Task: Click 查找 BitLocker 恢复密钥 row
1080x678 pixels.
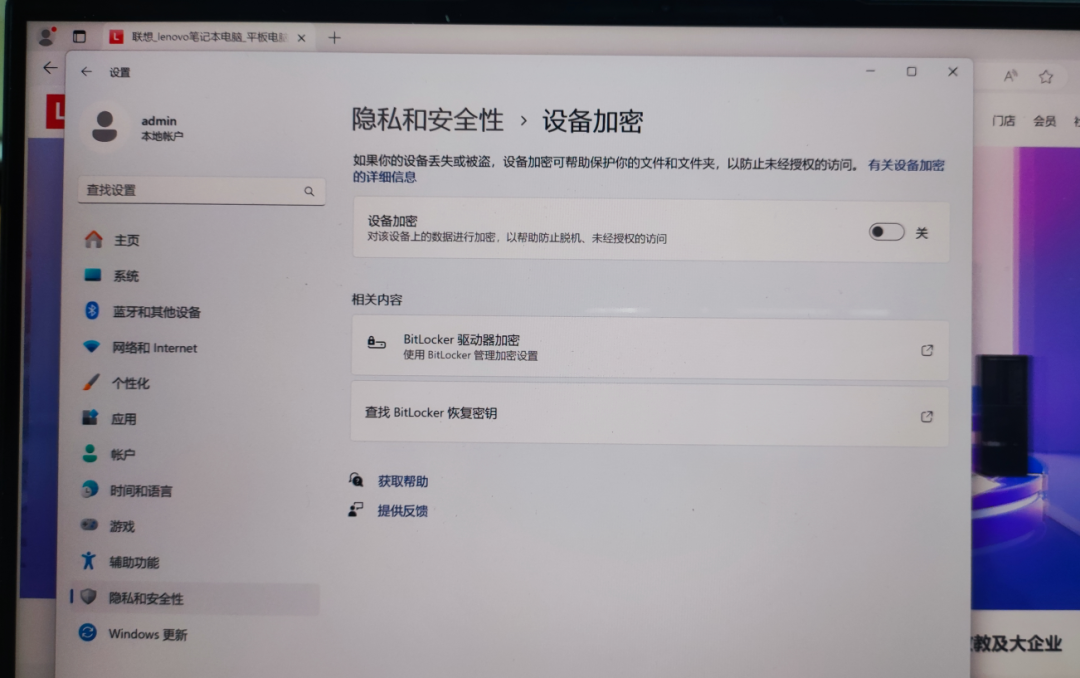Action: pos(648,414)
